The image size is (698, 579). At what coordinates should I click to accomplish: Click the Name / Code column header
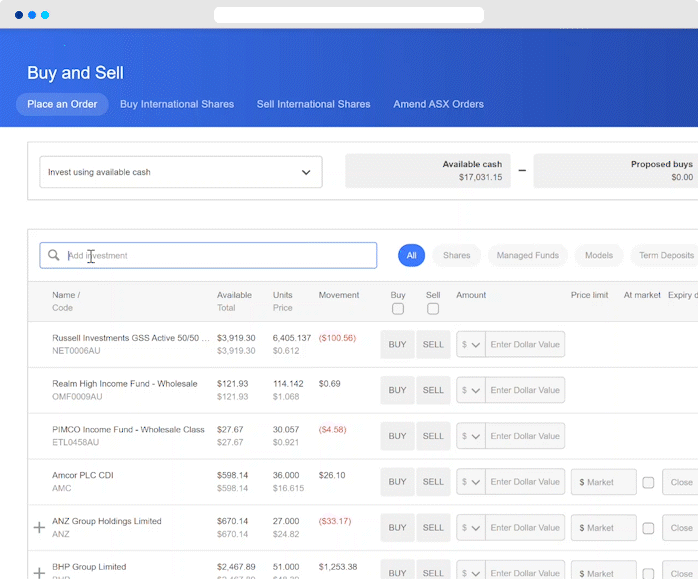(66, 301)
